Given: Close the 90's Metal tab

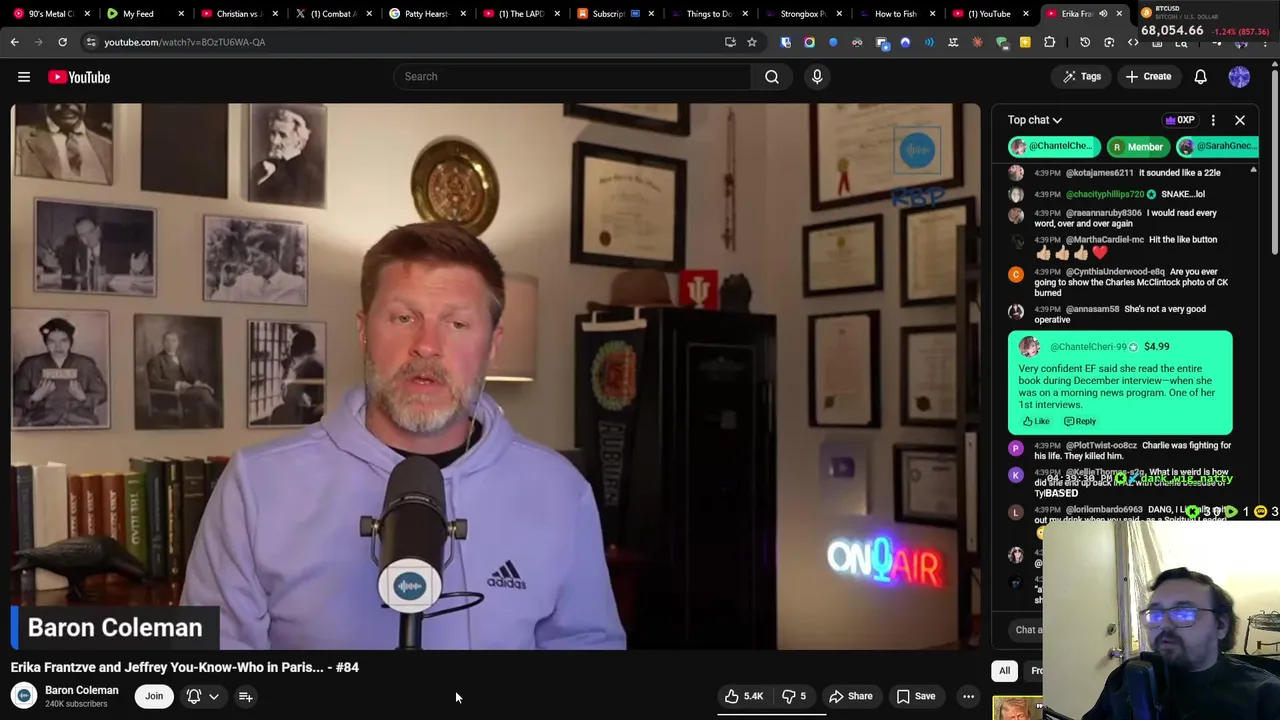Looking at the screenshot, I should [x=87, y=14].
